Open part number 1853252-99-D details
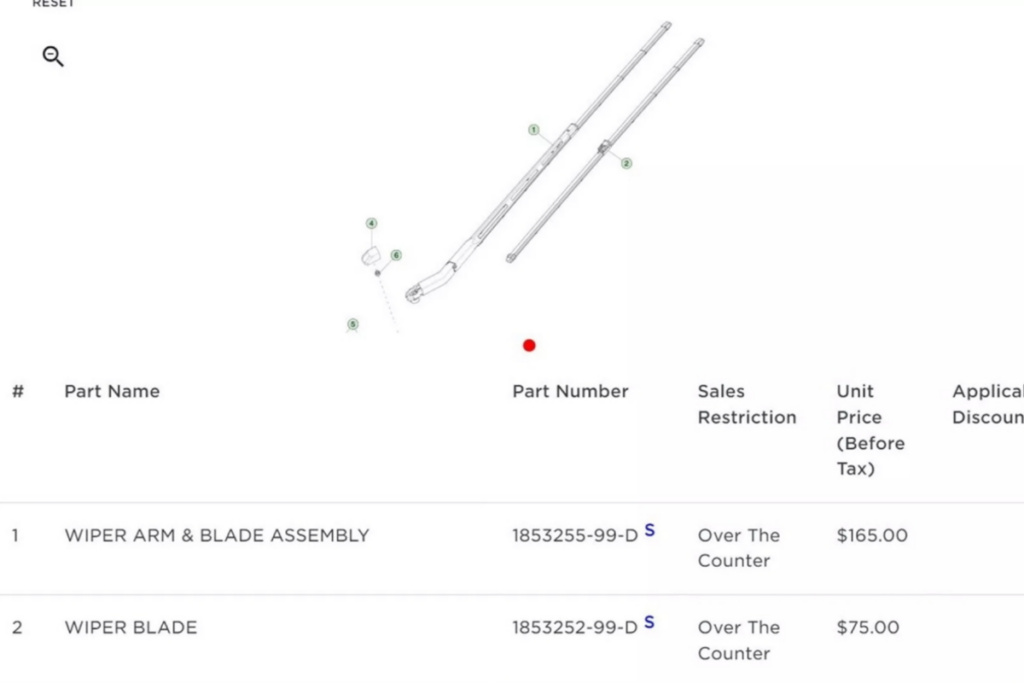This screenshot has height=683, width=1024. coord(575,627)
